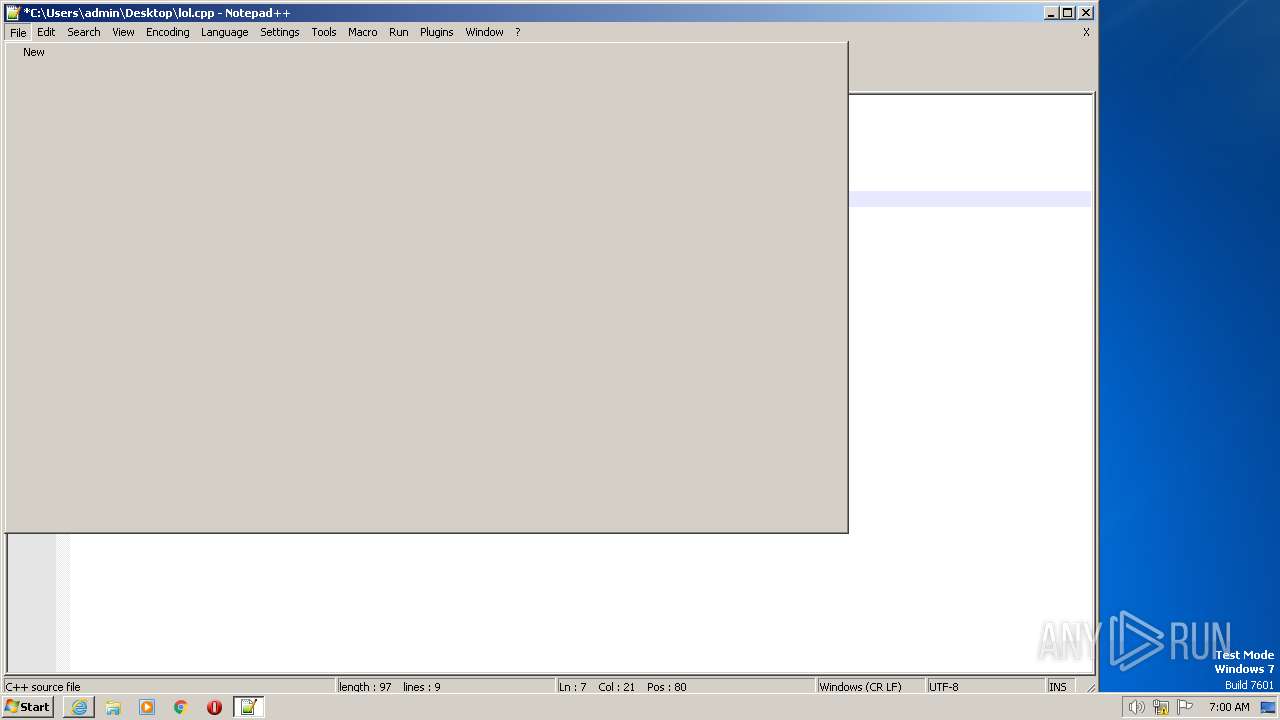
Task: Minimize the Notepad++ window
Action: click(1051, 13)
